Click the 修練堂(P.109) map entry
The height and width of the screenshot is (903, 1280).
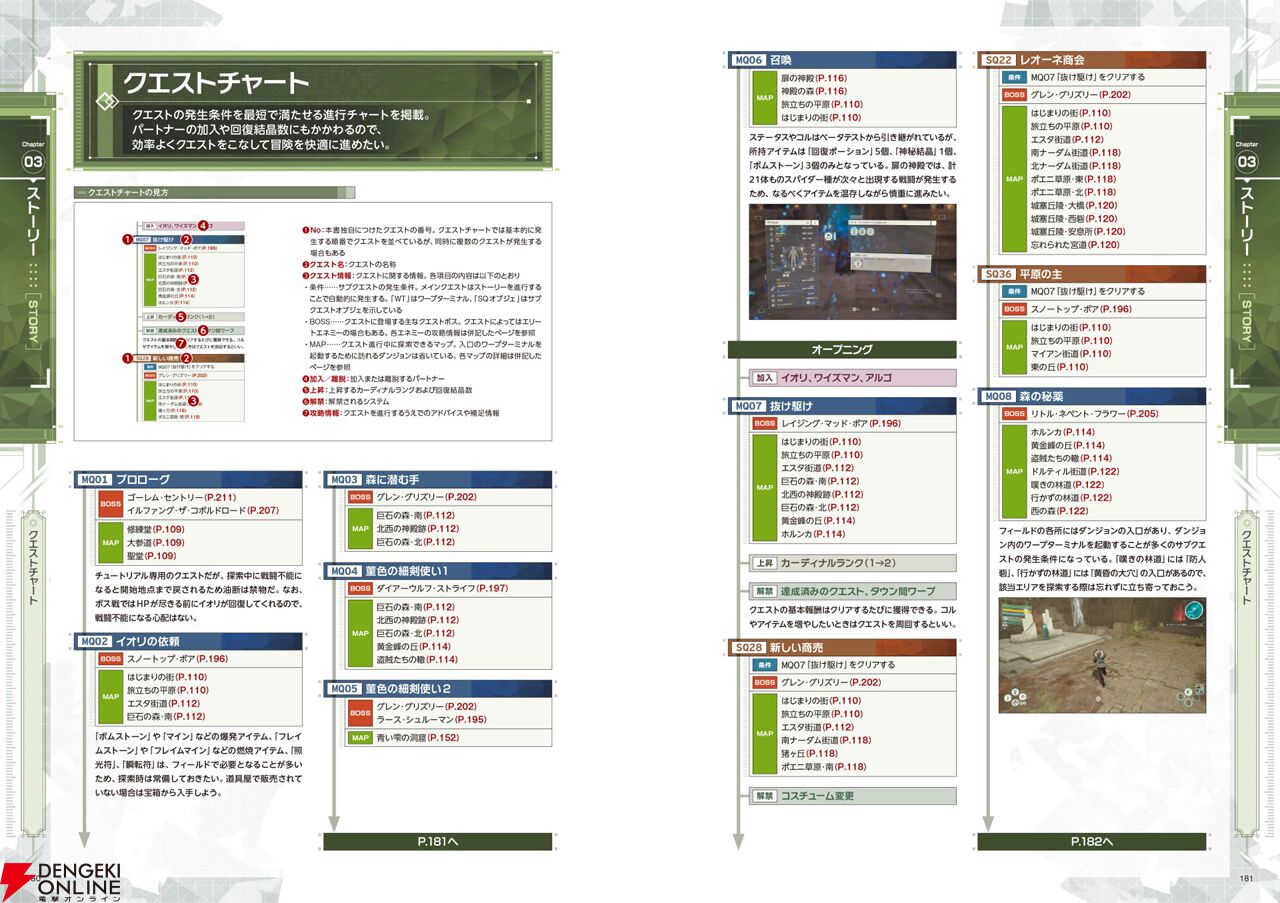pyautogui.click(x=156, y=528)
